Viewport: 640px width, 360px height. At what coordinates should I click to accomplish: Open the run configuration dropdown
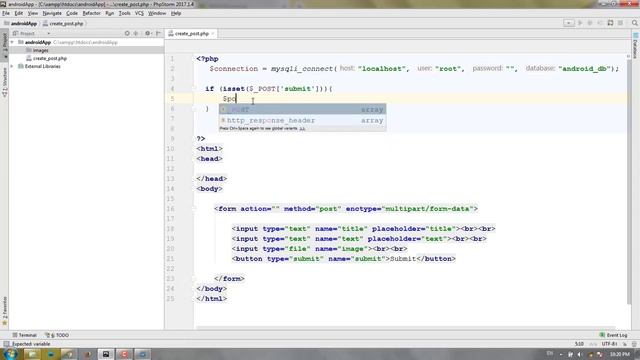569,23
